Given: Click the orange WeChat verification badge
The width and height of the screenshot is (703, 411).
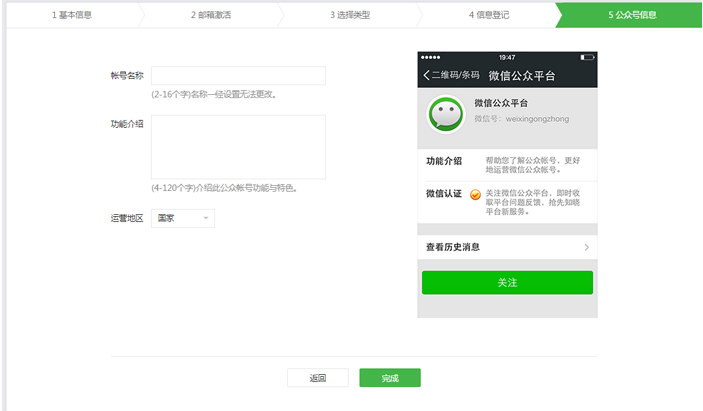Looking at the screenshot, I should pos(475,195).
